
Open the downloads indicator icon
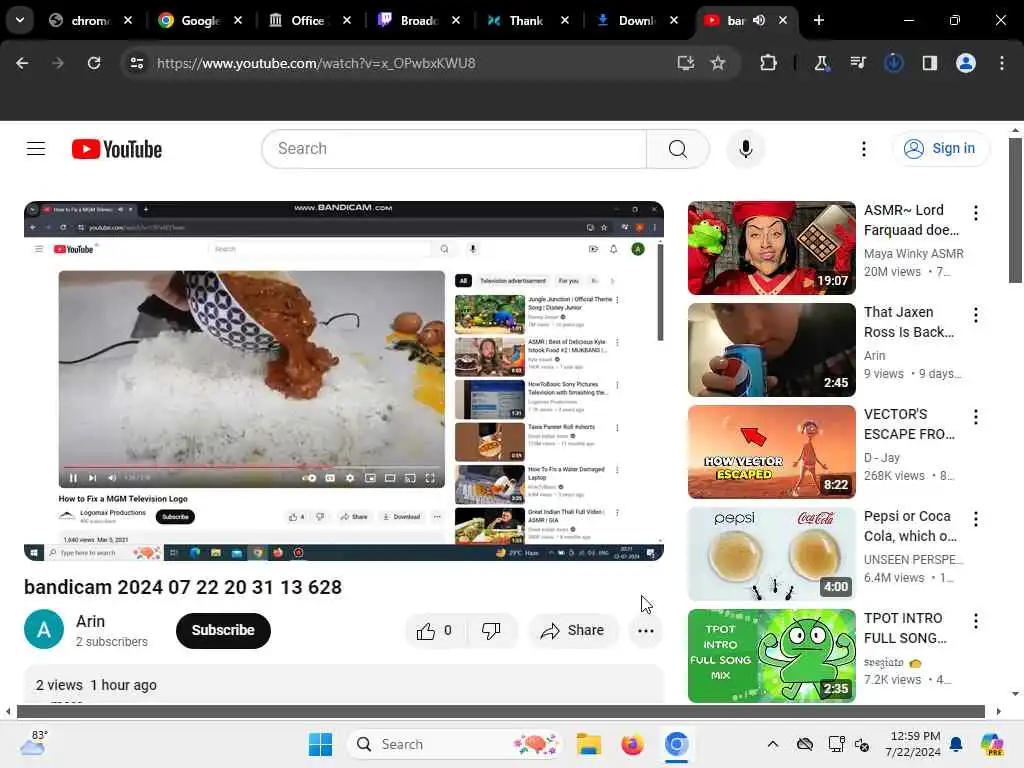[x=893, y=63]
